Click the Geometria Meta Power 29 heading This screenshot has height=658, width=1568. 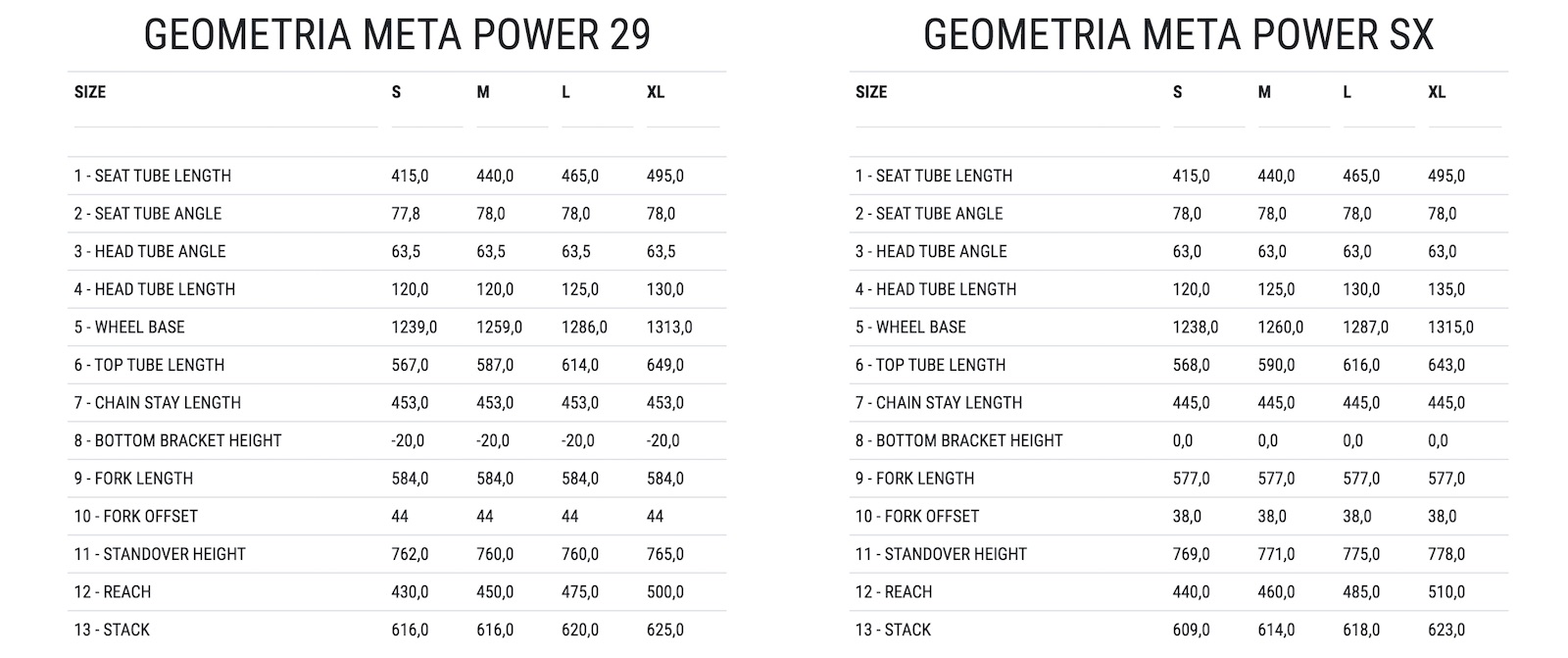point(397,35)
